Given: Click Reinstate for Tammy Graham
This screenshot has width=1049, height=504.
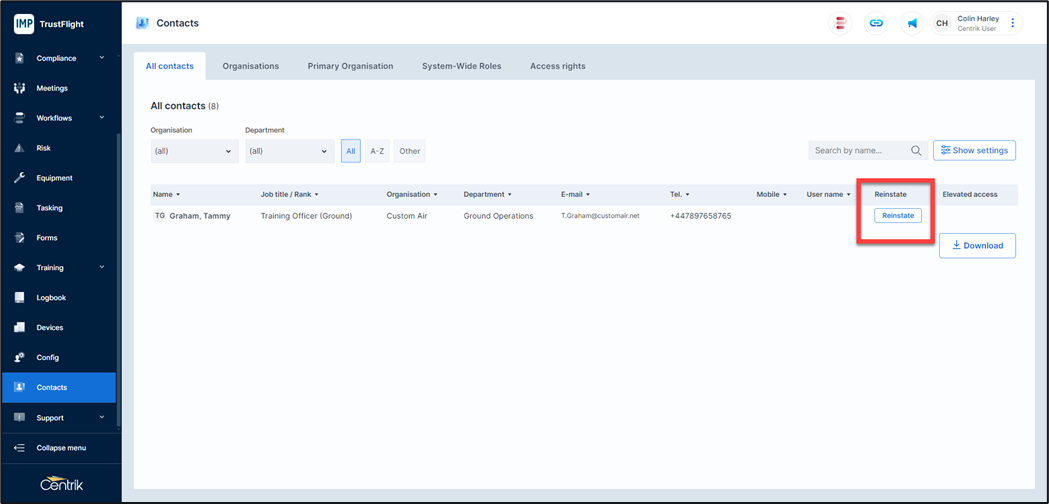Looking at the screenshot, I should pyautogui.click(x=897, y=216).
